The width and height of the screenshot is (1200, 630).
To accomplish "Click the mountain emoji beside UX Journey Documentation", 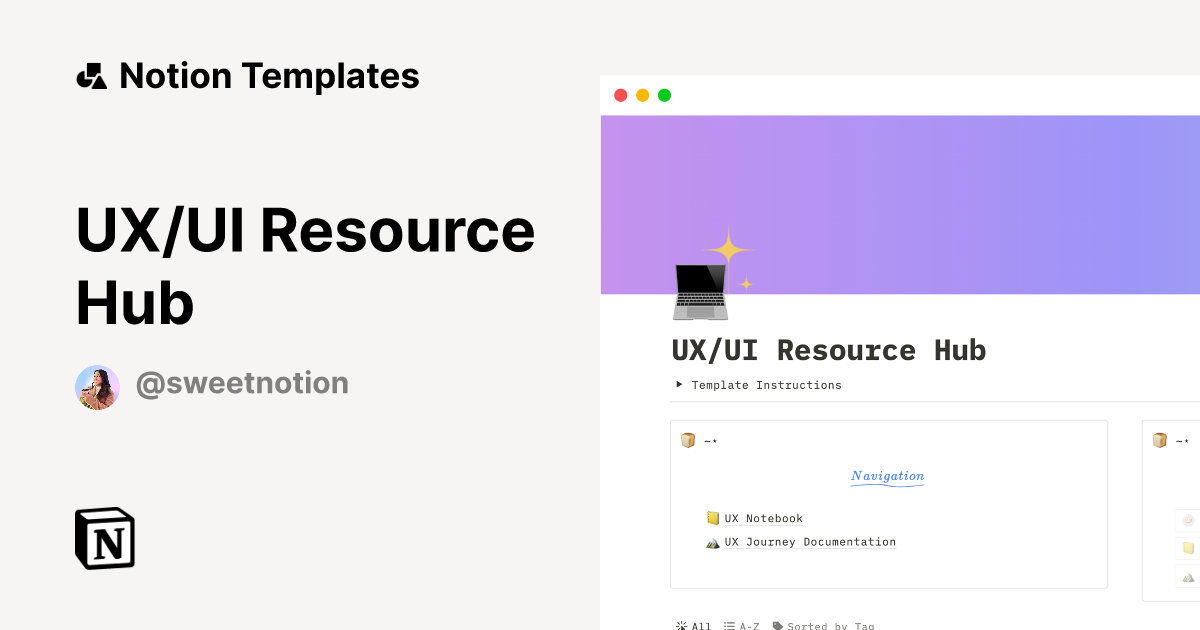I will [712, 541].
